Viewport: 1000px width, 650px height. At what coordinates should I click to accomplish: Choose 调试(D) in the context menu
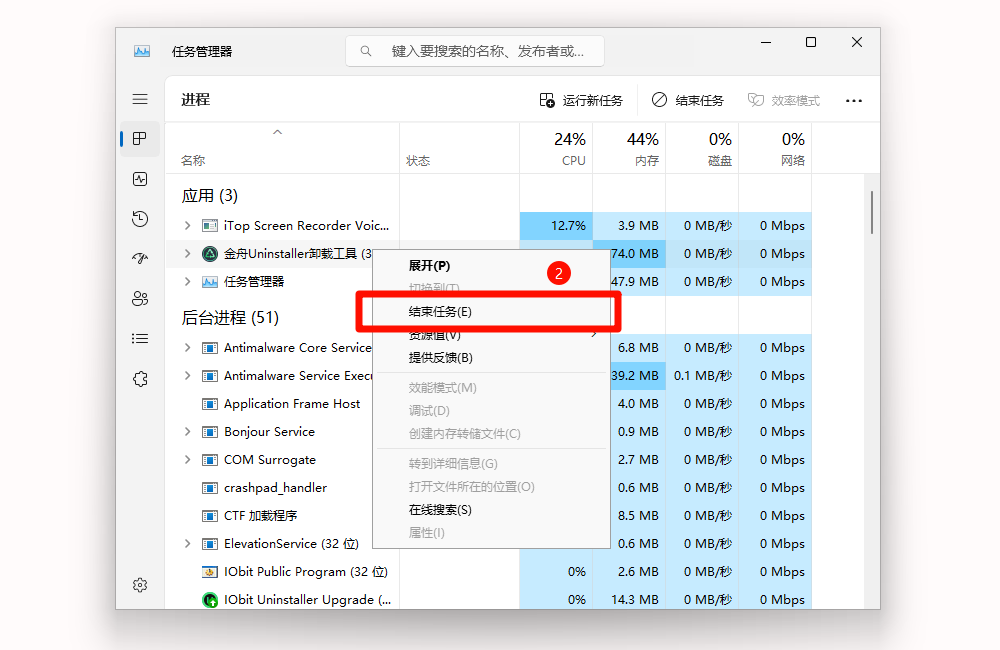tap(490, 411)
